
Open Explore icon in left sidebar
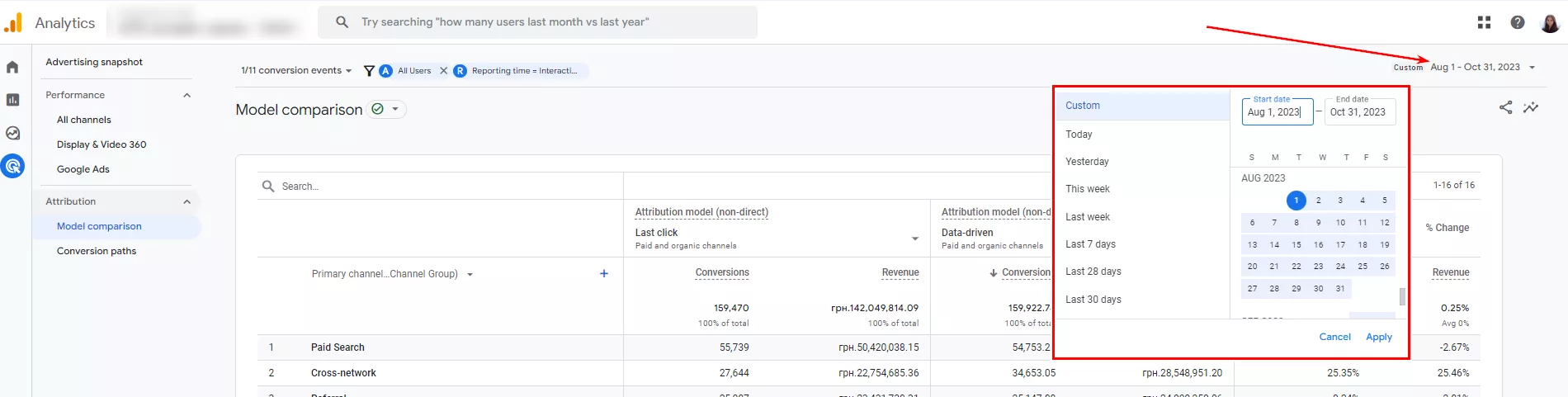click(12, 133)
